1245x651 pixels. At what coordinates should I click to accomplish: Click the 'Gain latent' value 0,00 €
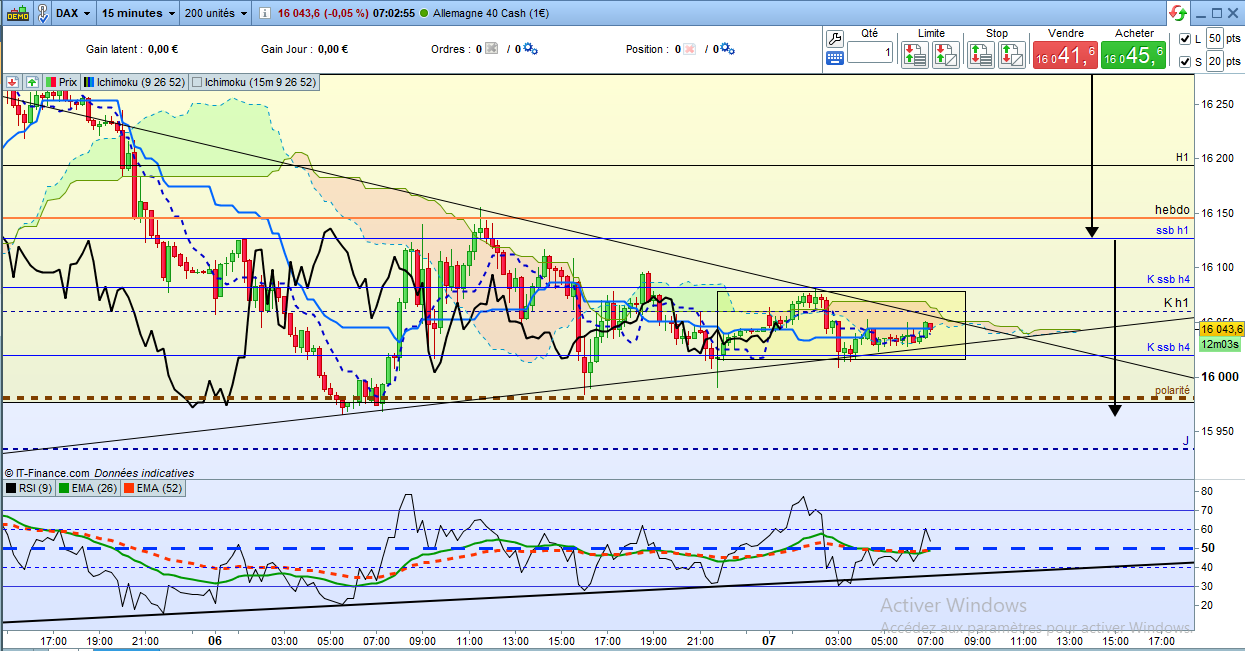pyautogui.click(x=163, y=49)
